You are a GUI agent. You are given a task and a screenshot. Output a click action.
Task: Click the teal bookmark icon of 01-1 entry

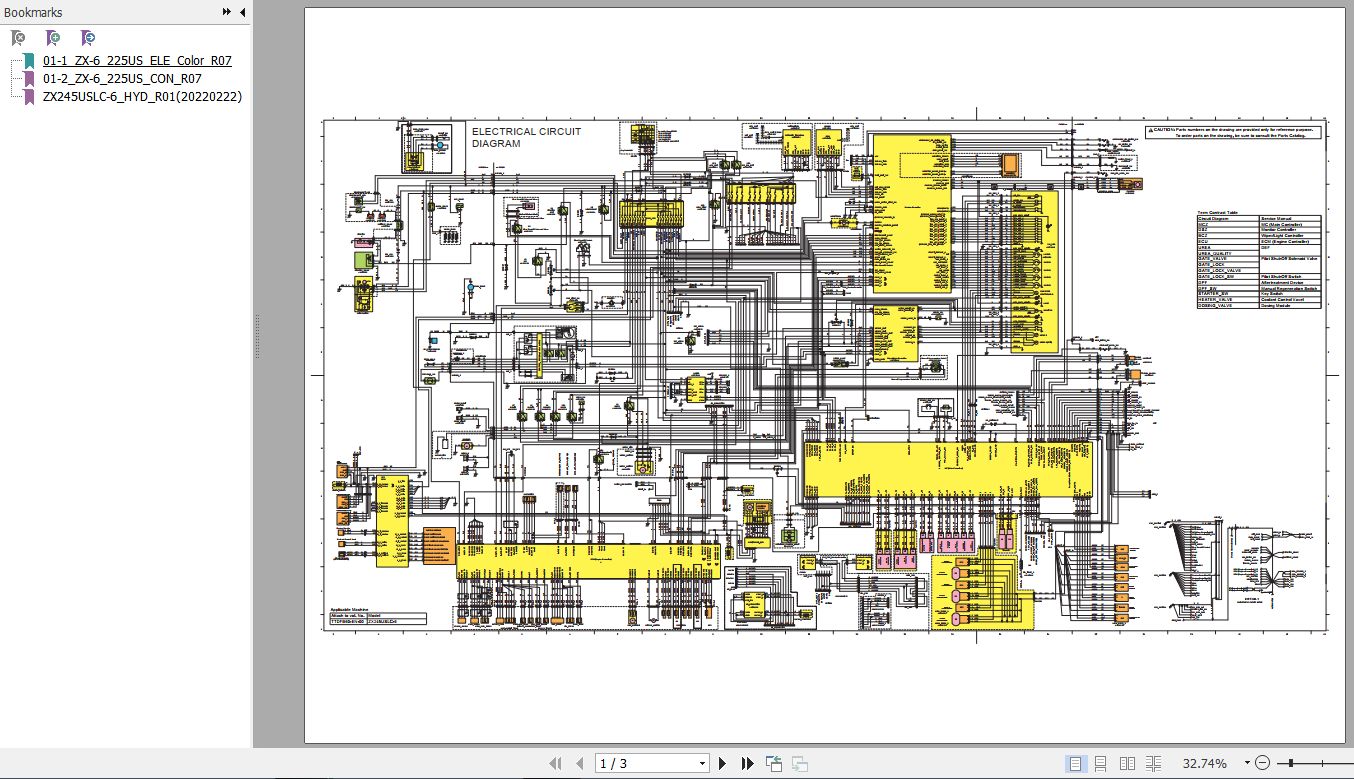30,61
